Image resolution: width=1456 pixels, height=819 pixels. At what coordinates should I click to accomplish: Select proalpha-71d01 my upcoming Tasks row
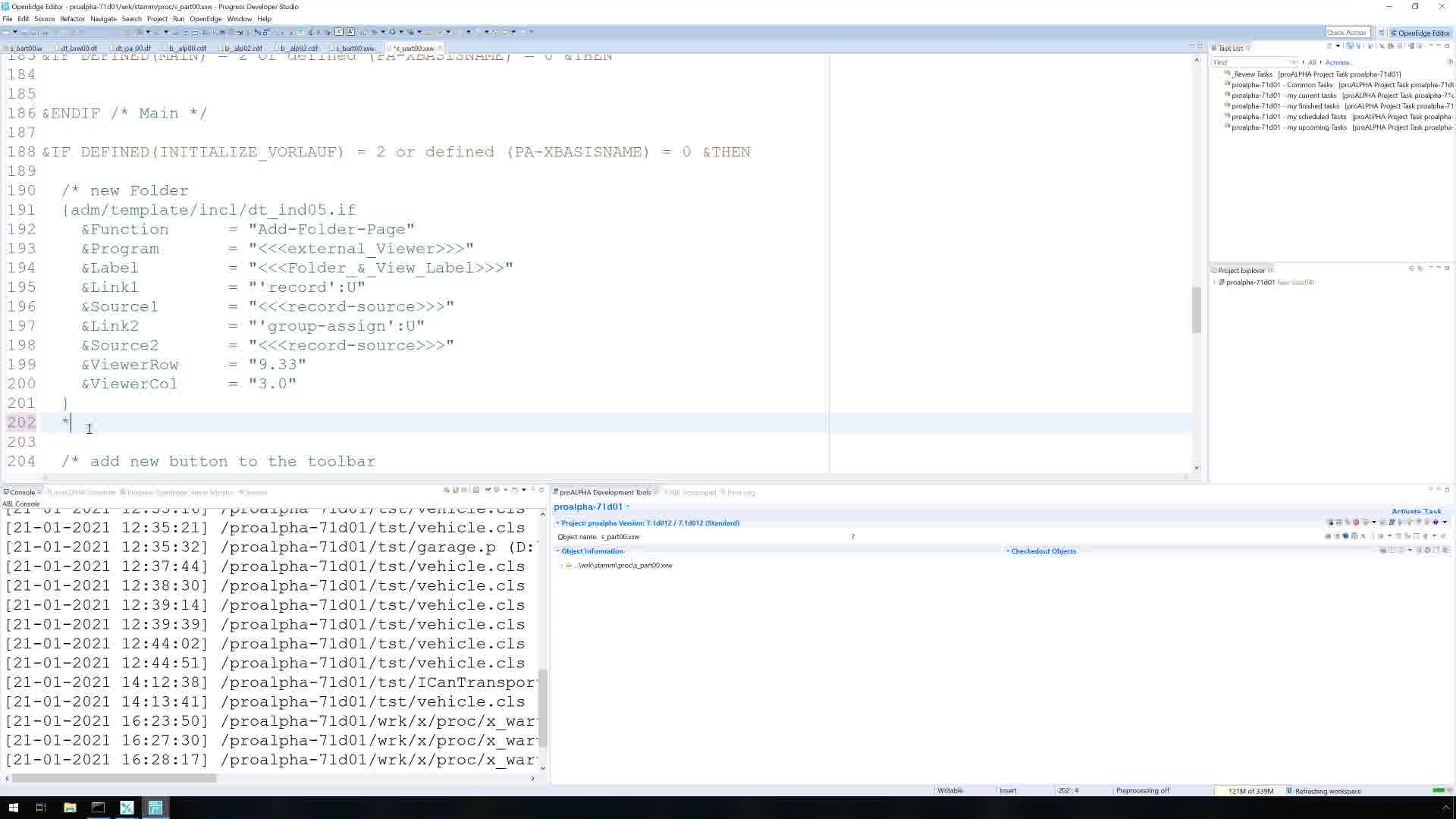1338,127
